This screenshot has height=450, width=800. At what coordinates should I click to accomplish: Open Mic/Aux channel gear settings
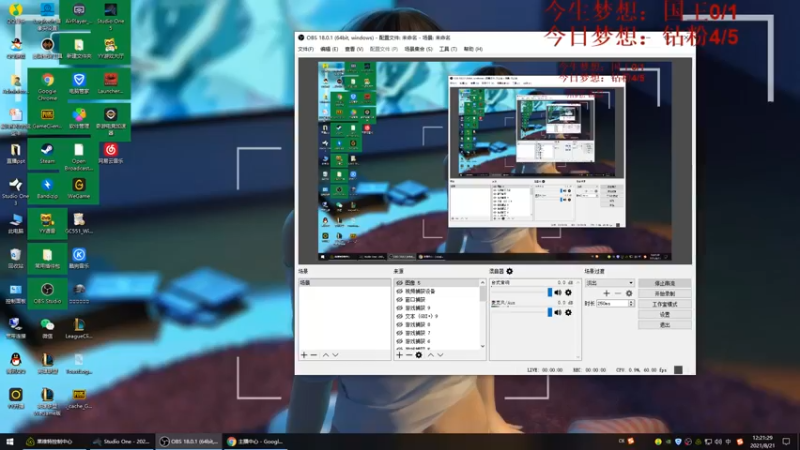click(568, 312)
